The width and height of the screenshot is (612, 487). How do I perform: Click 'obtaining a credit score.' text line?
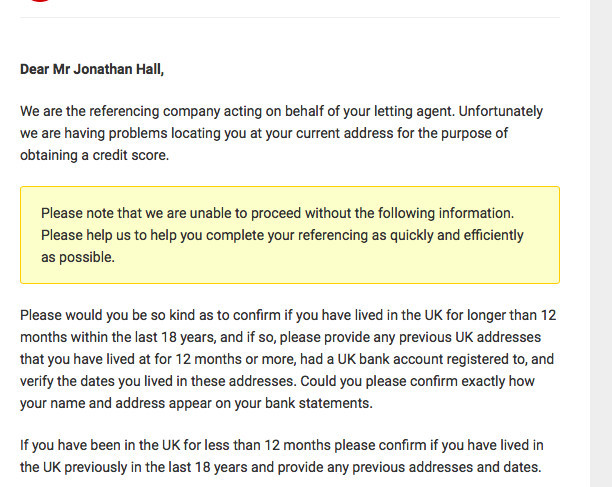(x=94, y=155)
